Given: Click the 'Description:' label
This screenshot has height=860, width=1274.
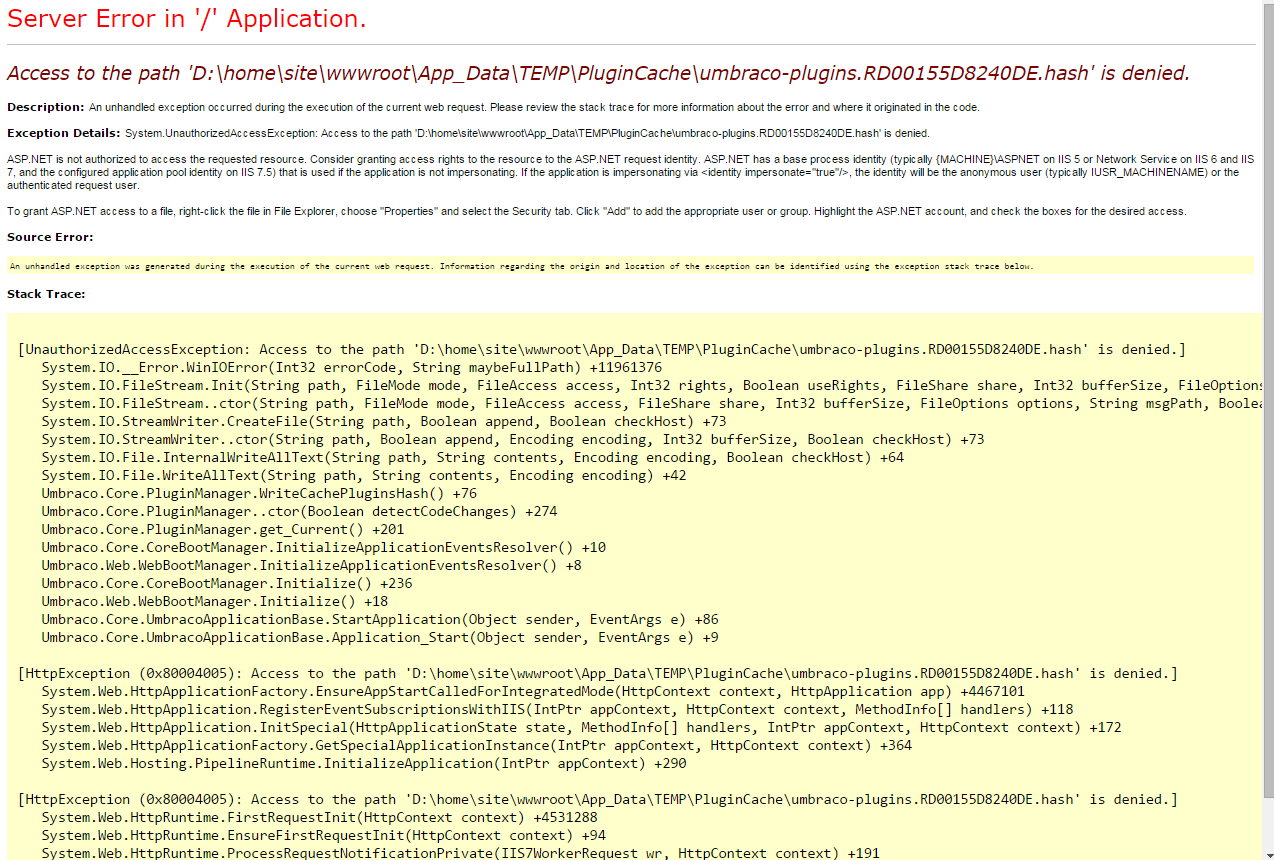Looking at the screenshot, I should point(46,107).
